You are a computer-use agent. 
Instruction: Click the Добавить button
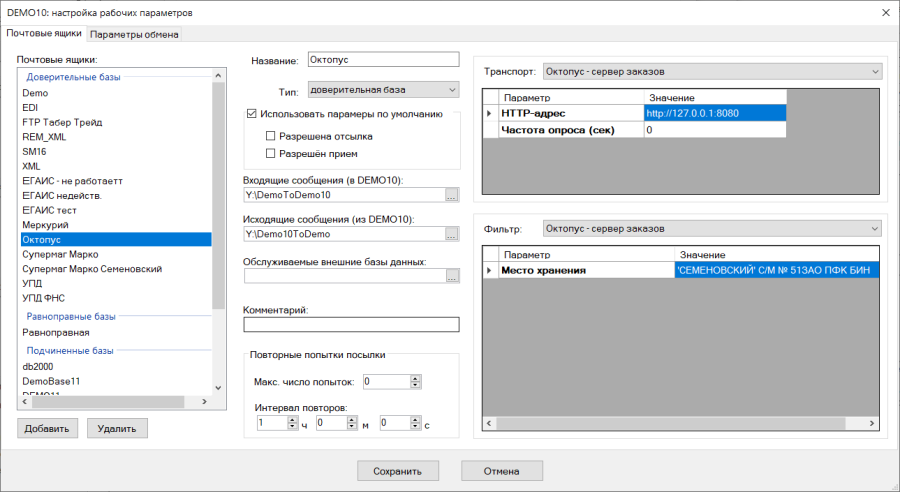coord(47,428)
